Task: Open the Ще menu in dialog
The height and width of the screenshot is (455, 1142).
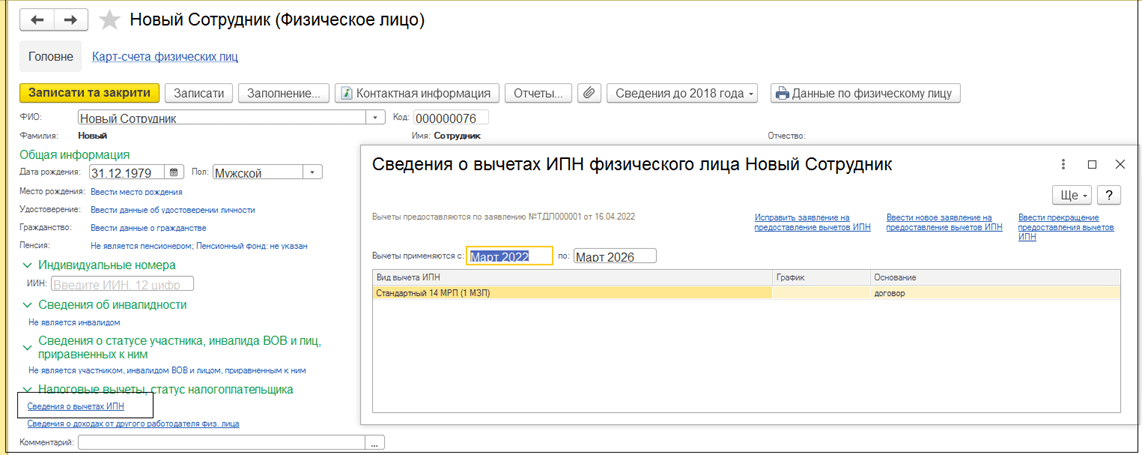Action: pyautogui.click(x=1071, y=195)
